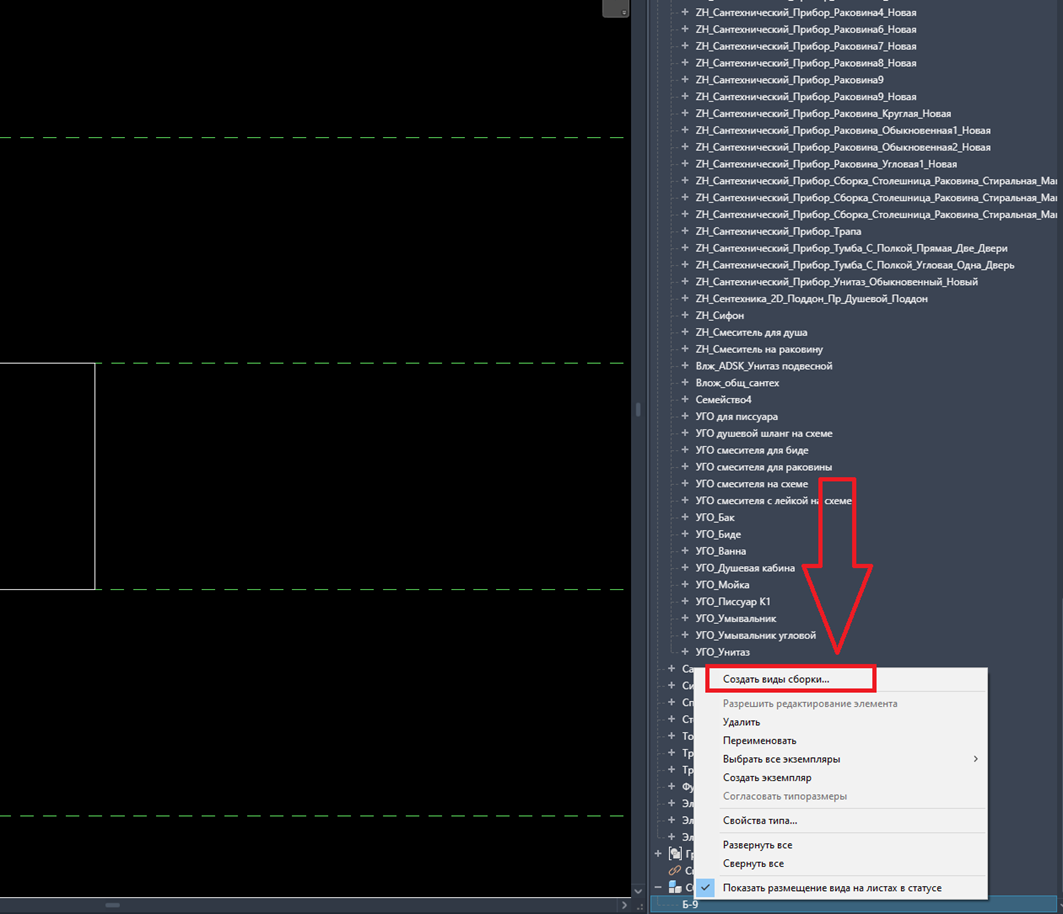1063x914 pixels.
Task: Expand the 'УГО_Умывальник угловой' node
Action: coord(685,635)
